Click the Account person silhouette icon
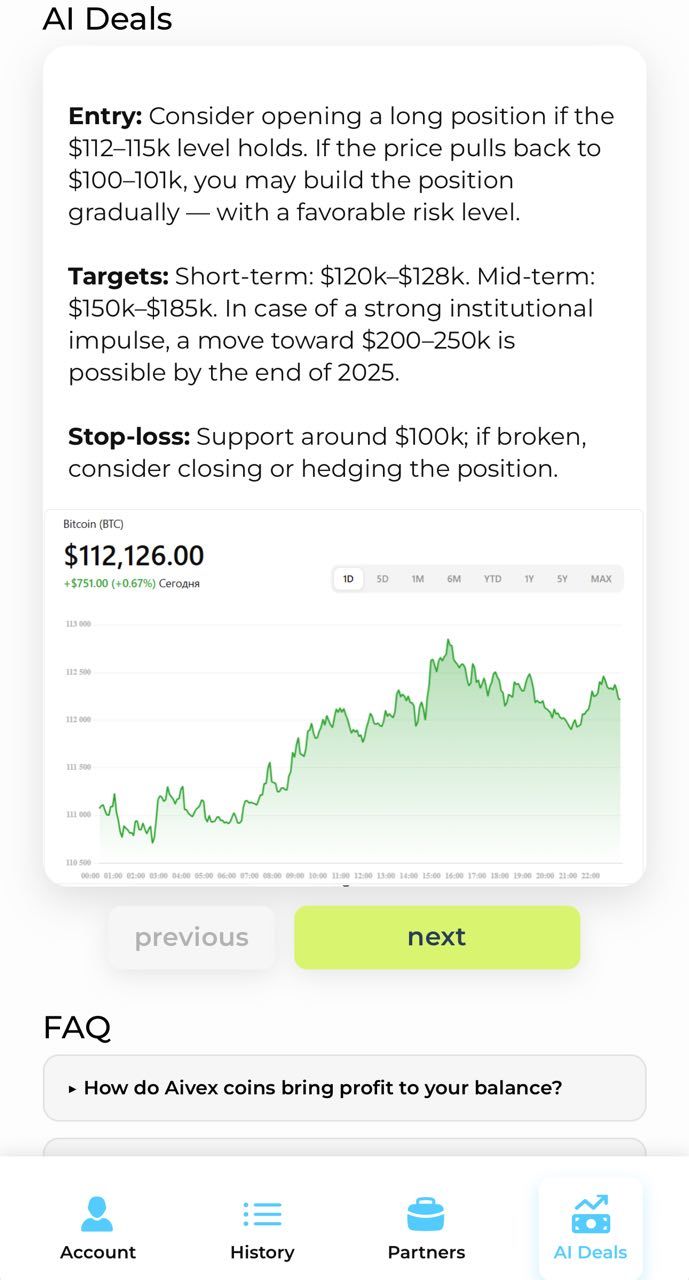The width and height of the screenshot is (689, 1280). [x=97, y=1211]
